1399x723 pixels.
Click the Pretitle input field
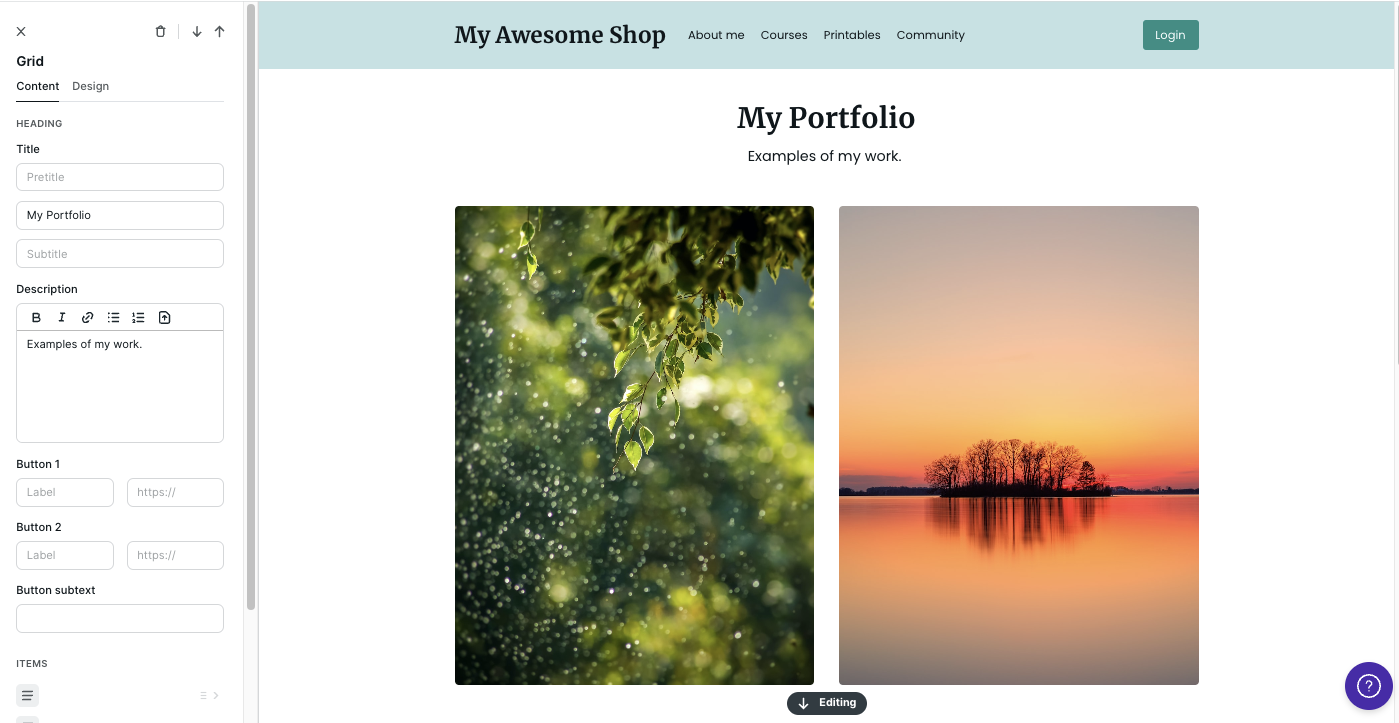(x=120, y=177)
